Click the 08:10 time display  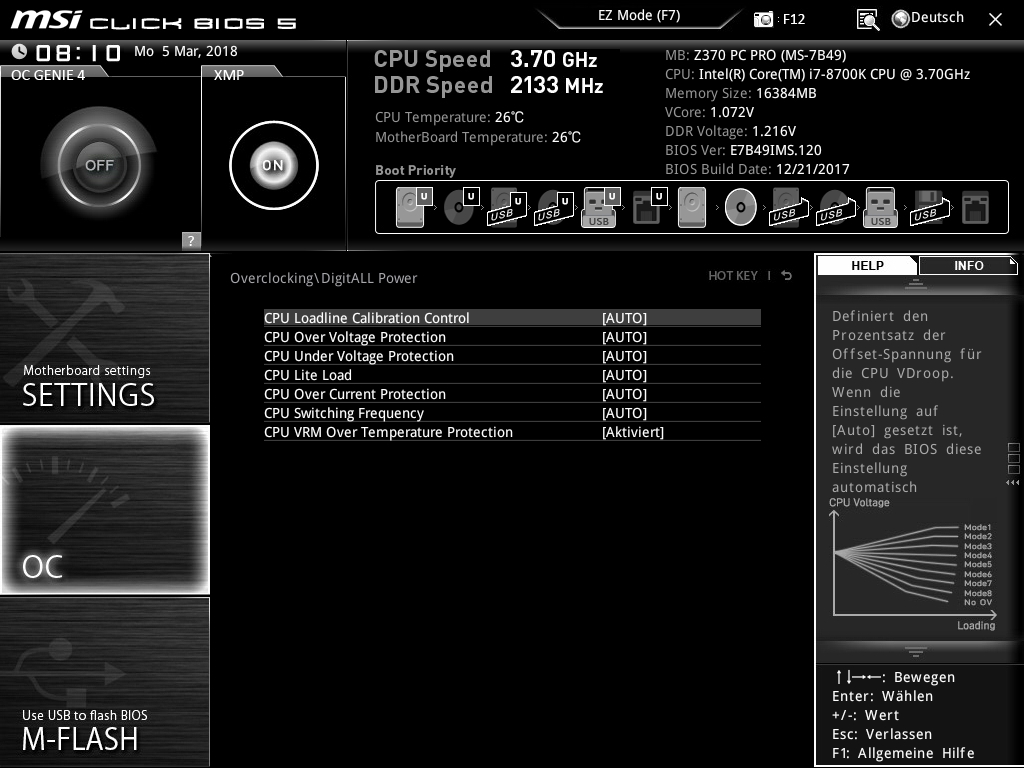(x=78, y=52)
